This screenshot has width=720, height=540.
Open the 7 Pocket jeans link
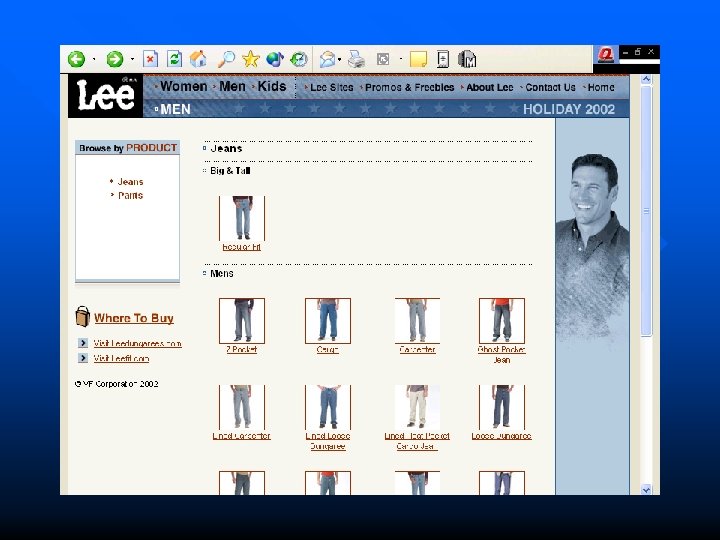[x=242, y=349]
